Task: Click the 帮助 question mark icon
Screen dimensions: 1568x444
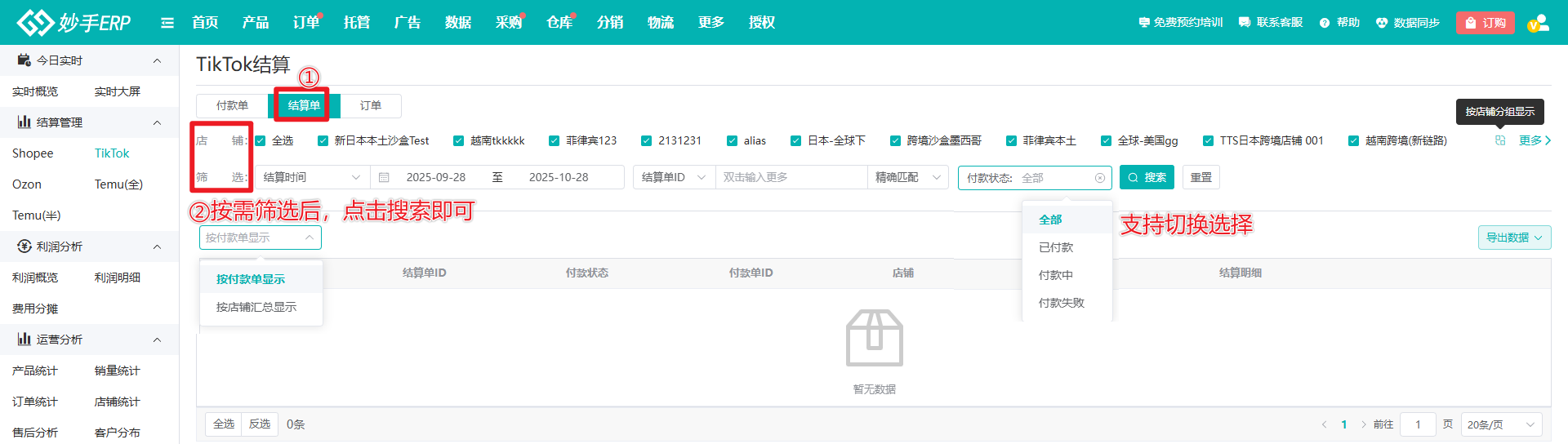Action: (1325, 23)
